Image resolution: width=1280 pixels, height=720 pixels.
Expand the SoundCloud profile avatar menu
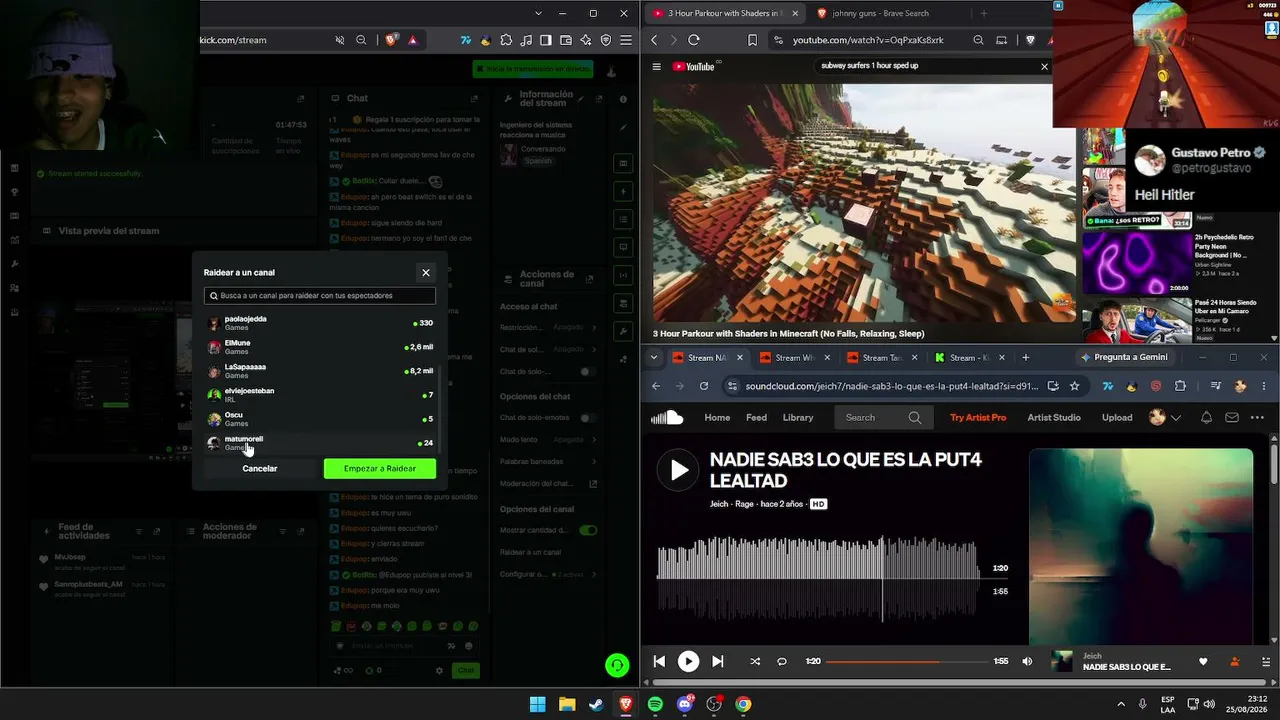click(1163, 417)
